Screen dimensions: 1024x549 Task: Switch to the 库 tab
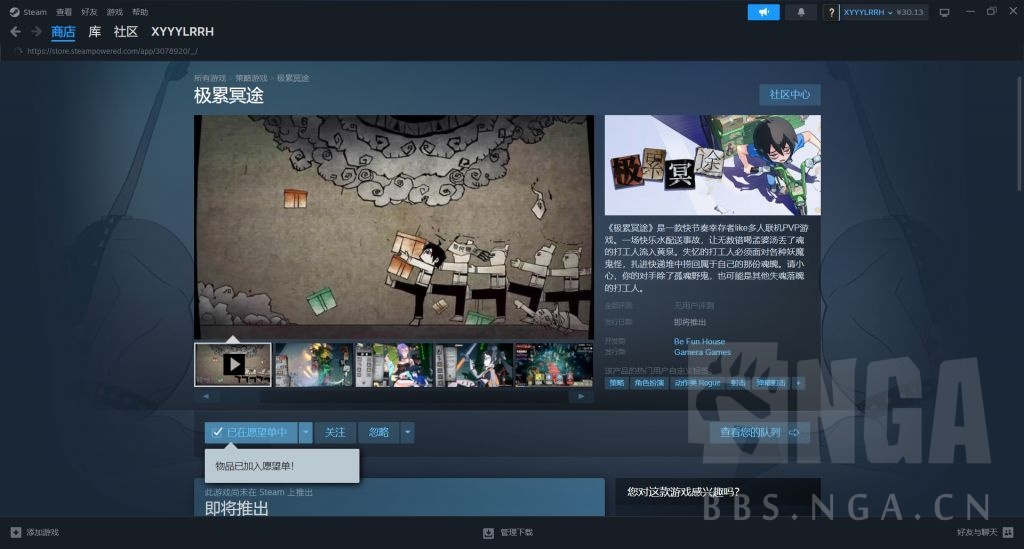[x=95, y=31]
